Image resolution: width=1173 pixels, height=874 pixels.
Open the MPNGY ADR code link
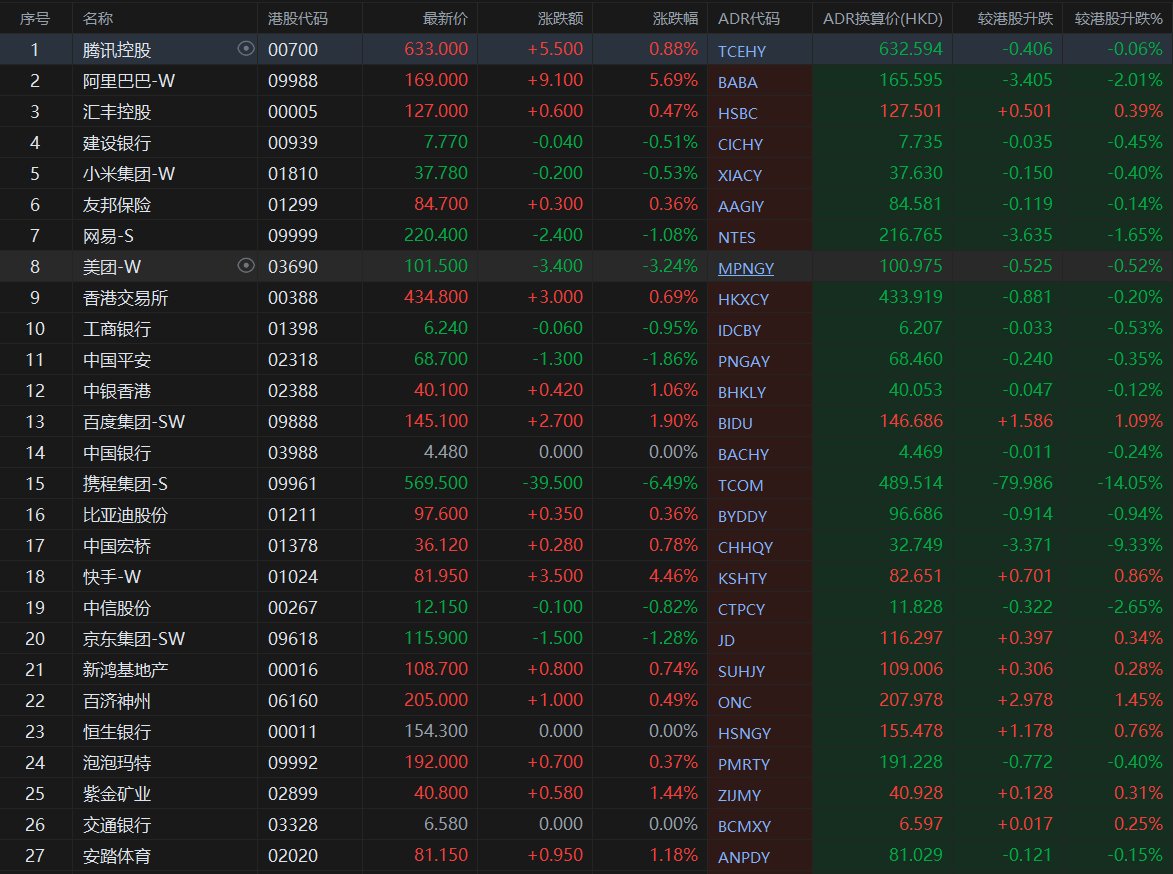(x=745, y=268)
